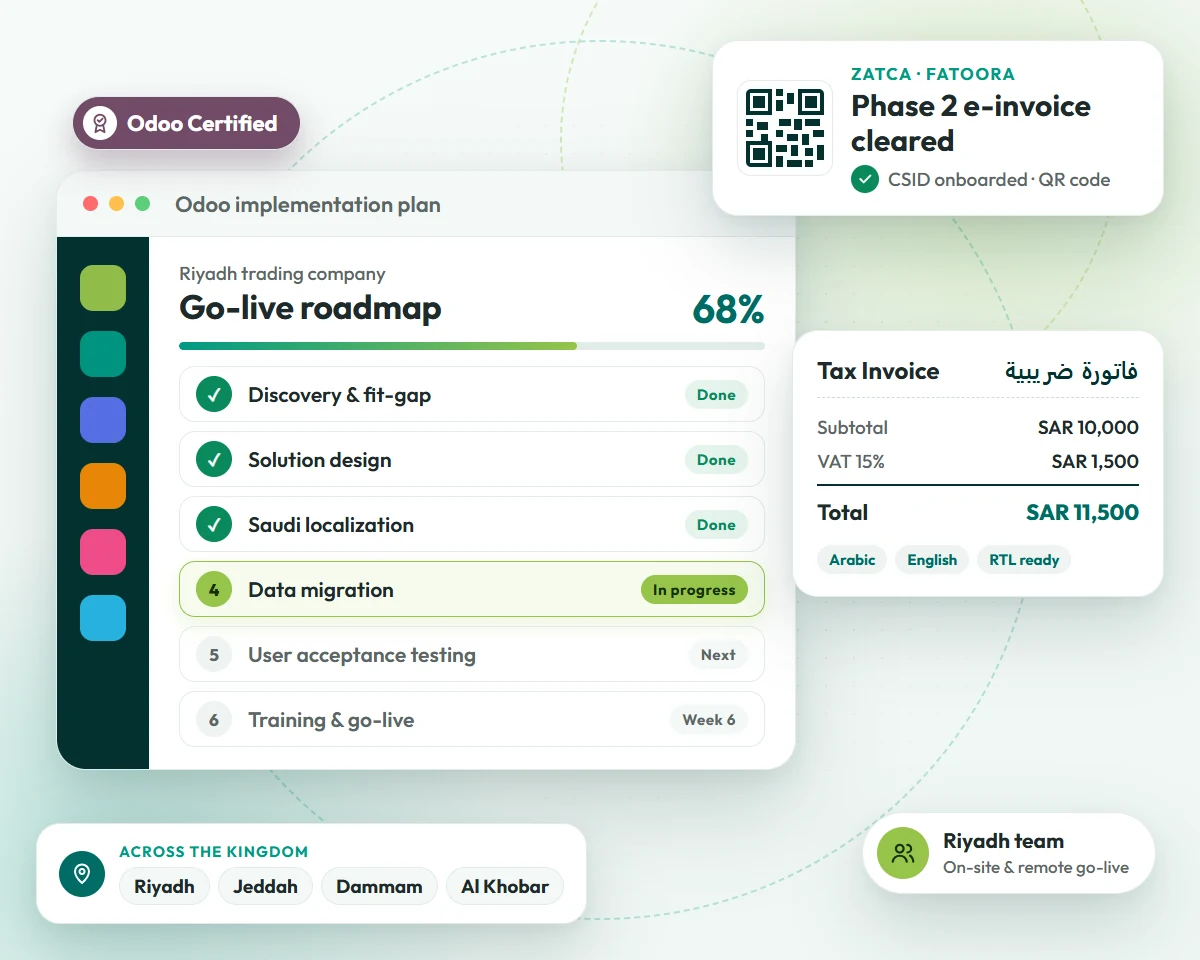
Task: Click the Riyadh team people icon
Action: tap(903, 853)
